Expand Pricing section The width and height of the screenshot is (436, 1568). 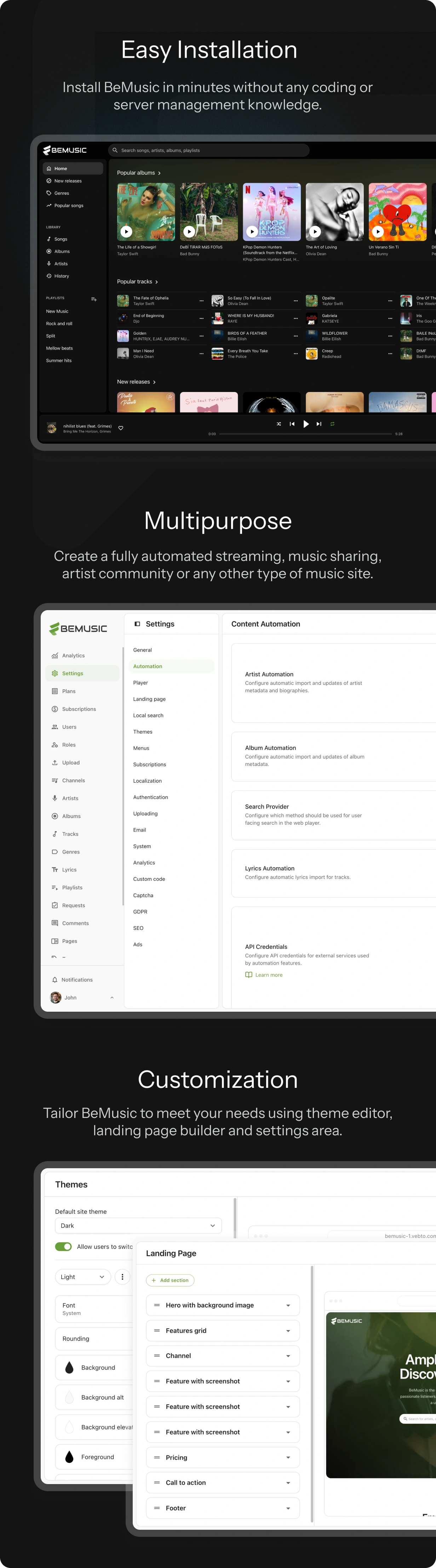pos(288,1458)
